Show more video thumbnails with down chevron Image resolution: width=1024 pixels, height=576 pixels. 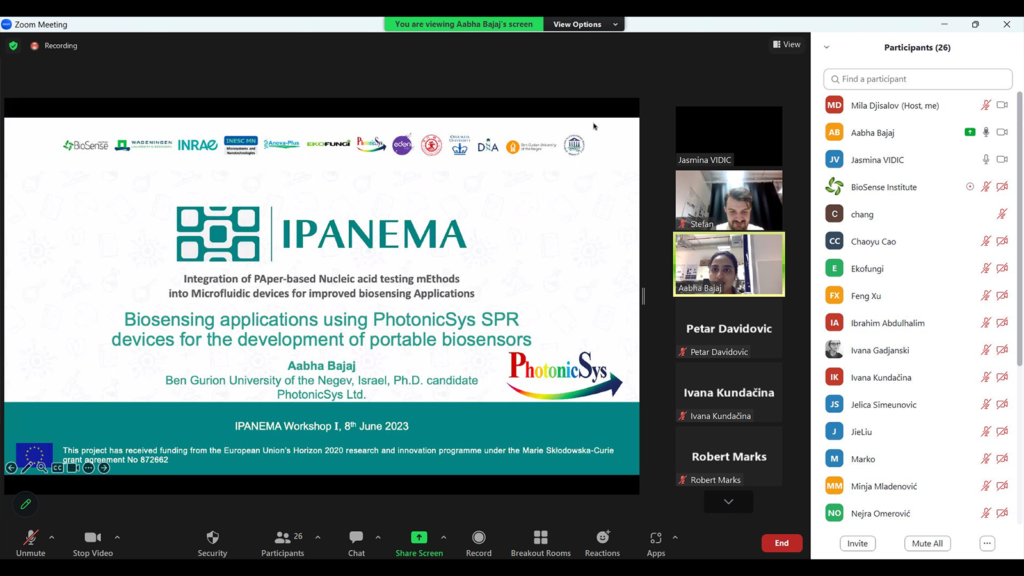pos(728,502)
